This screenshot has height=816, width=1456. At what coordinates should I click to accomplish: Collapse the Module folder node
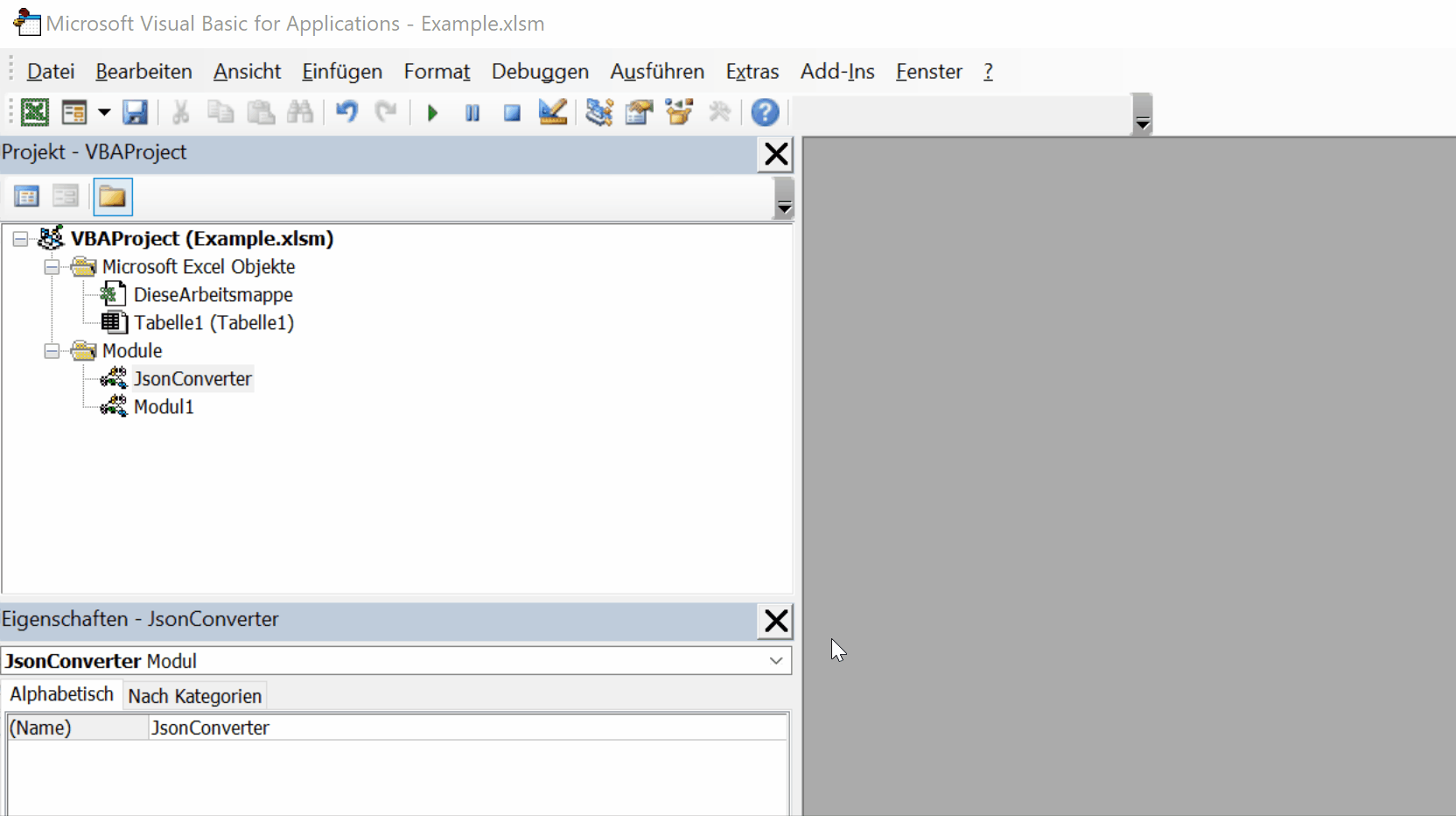pyautogui.click(x=52, y=351)
